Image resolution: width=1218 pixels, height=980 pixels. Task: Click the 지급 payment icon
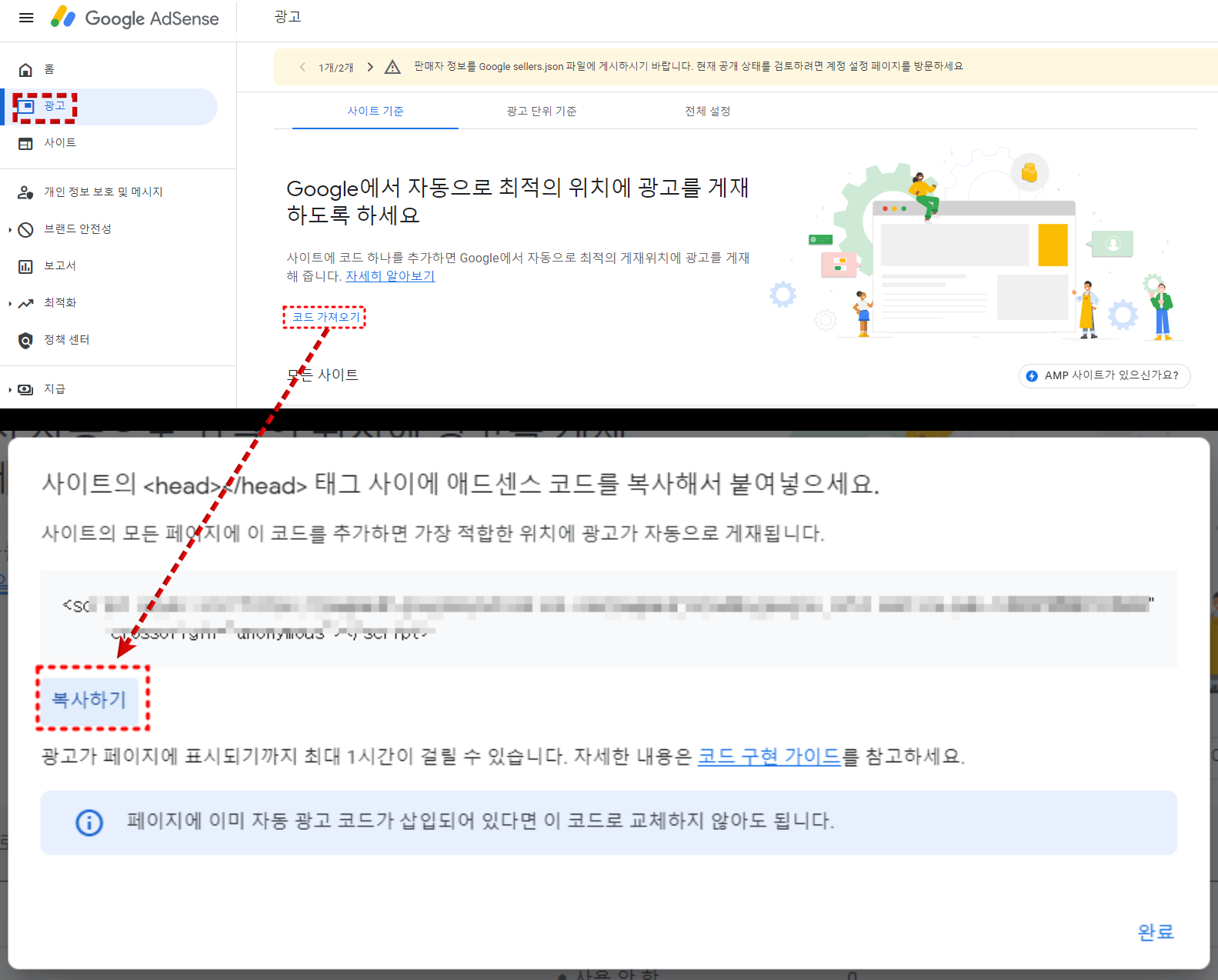(x=25, y=389)
